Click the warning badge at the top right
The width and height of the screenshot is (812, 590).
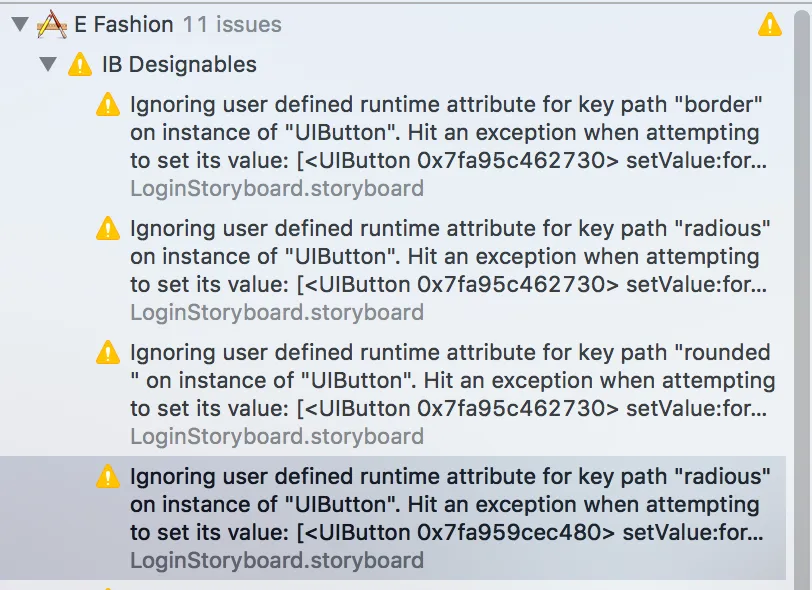click(769, 25)
